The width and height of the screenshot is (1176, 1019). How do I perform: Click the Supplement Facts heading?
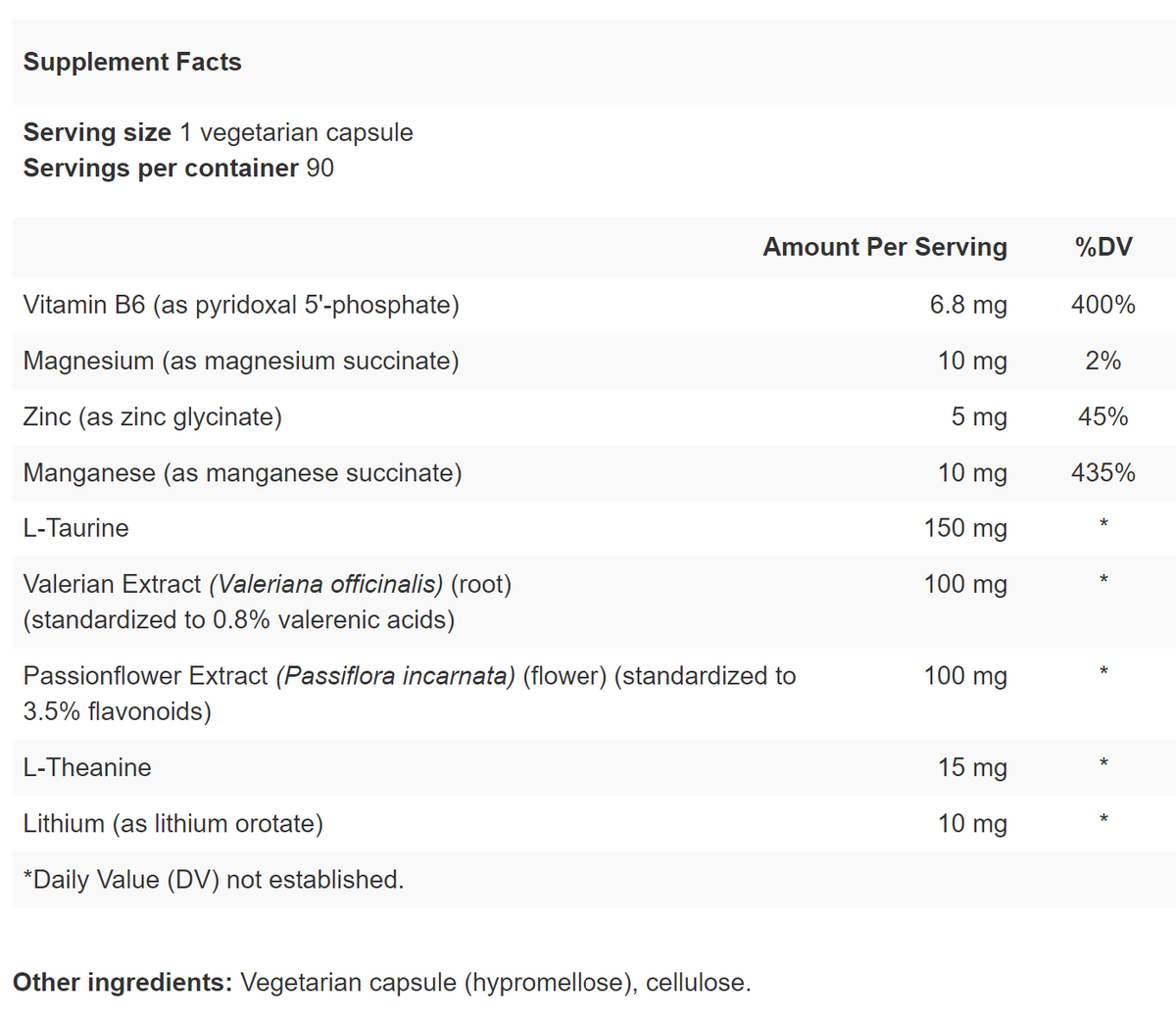[x=132, y=62]
